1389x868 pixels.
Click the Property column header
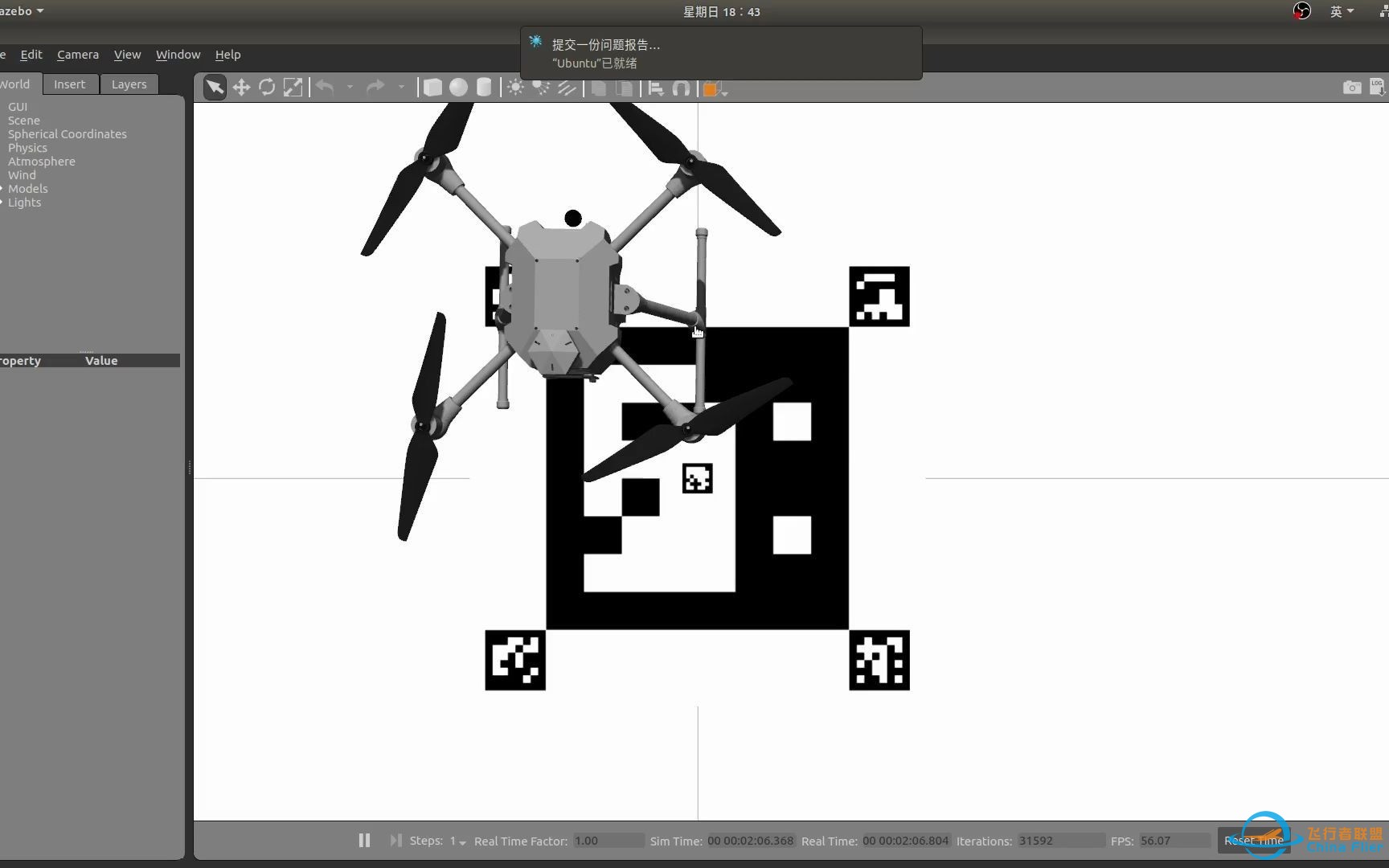(21, 361)
